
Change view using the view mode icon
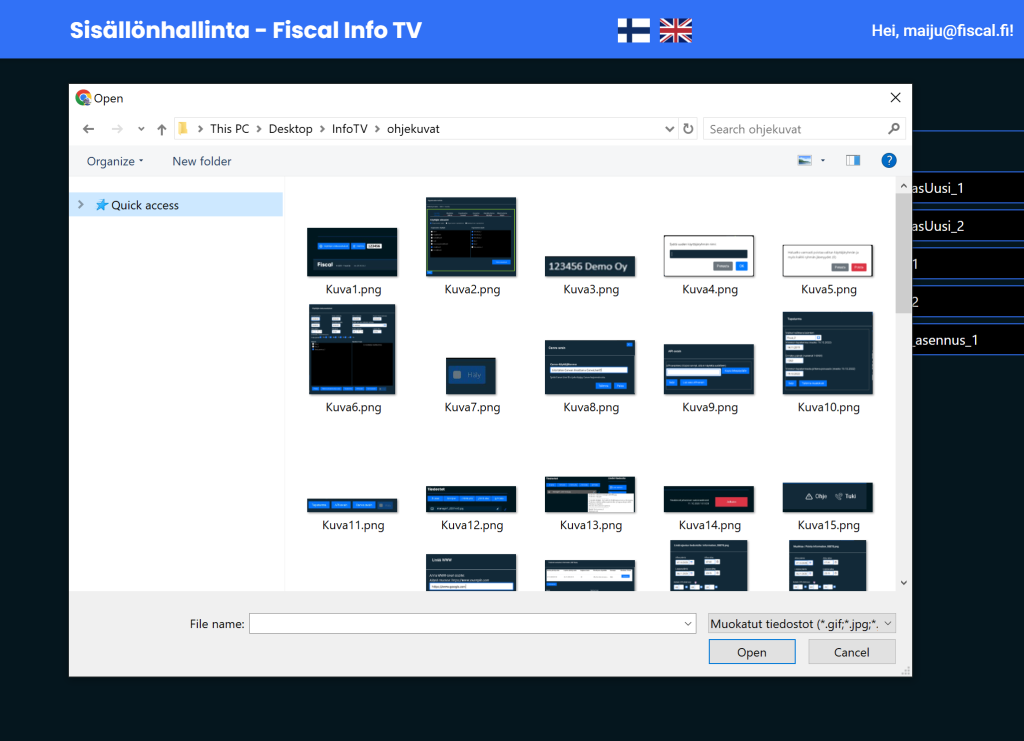pos(805,161)
